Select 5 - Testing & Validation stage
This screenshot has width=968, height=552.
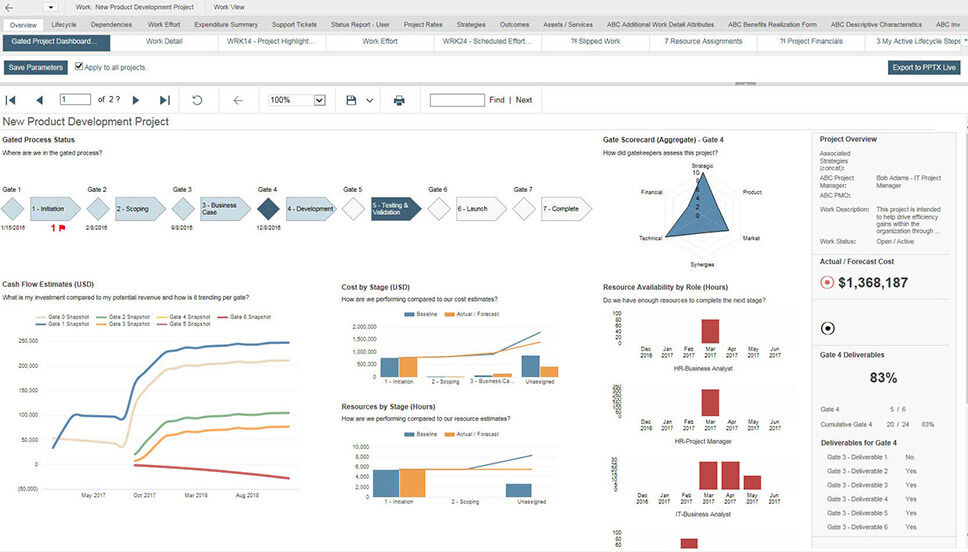pyautogui.click(x=396, y=209)
